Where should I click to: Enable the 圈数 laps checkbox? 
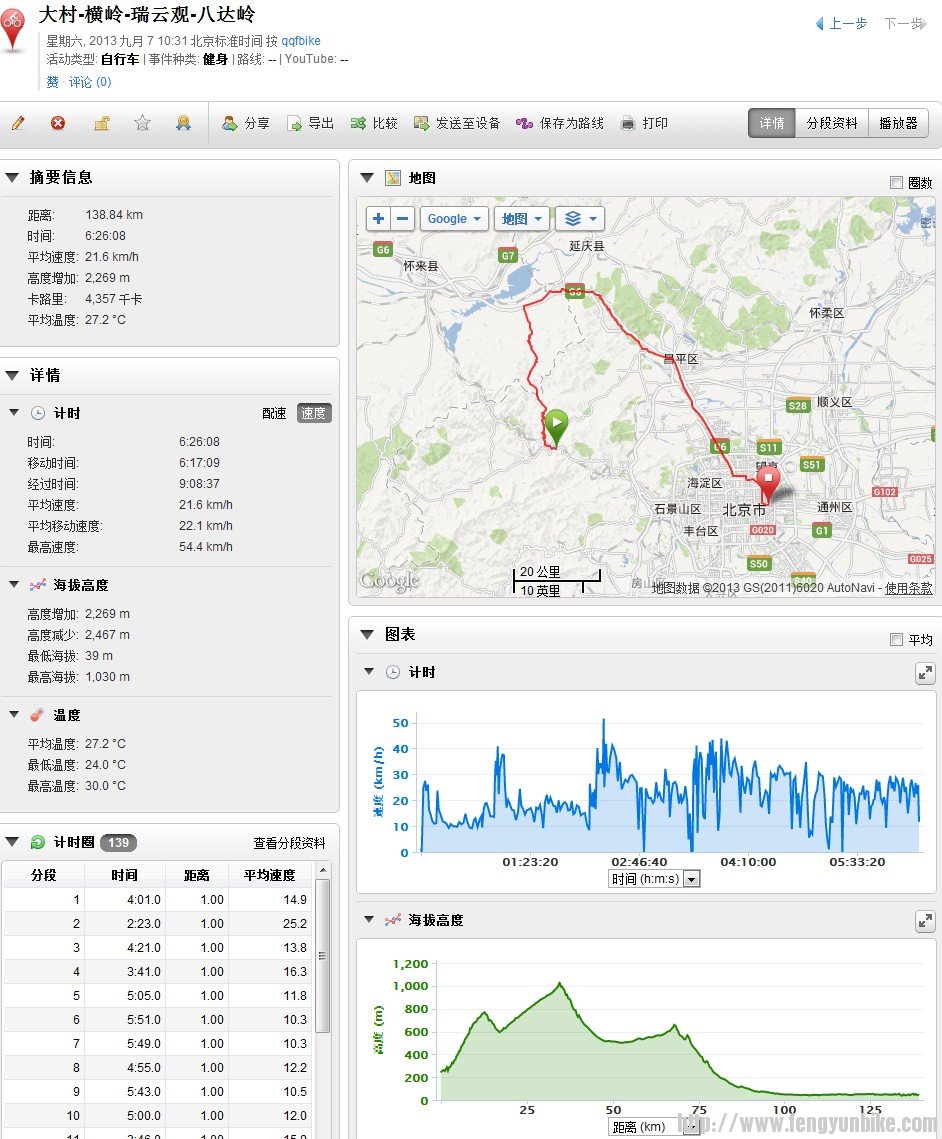pos(896,182)
